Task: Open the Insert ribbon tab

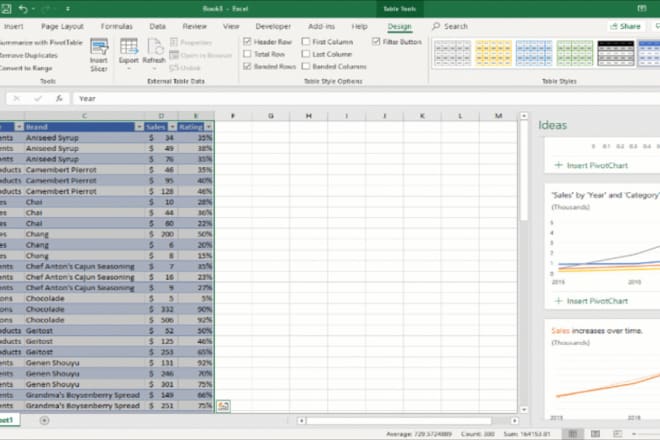Action: pyautogui.click(x=14, y=27)
